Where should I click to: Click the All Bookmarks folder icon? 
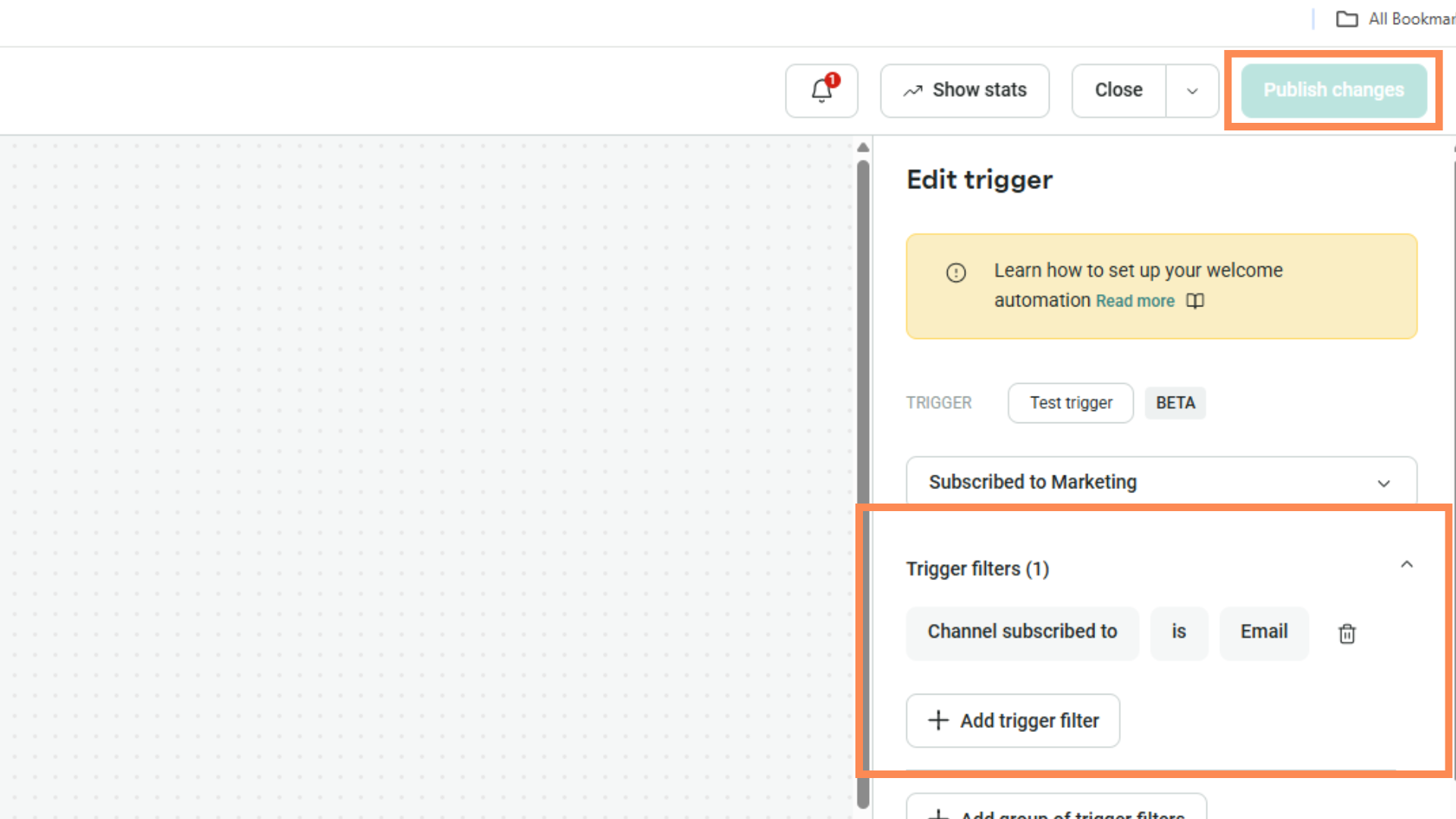pos(1347,19)
